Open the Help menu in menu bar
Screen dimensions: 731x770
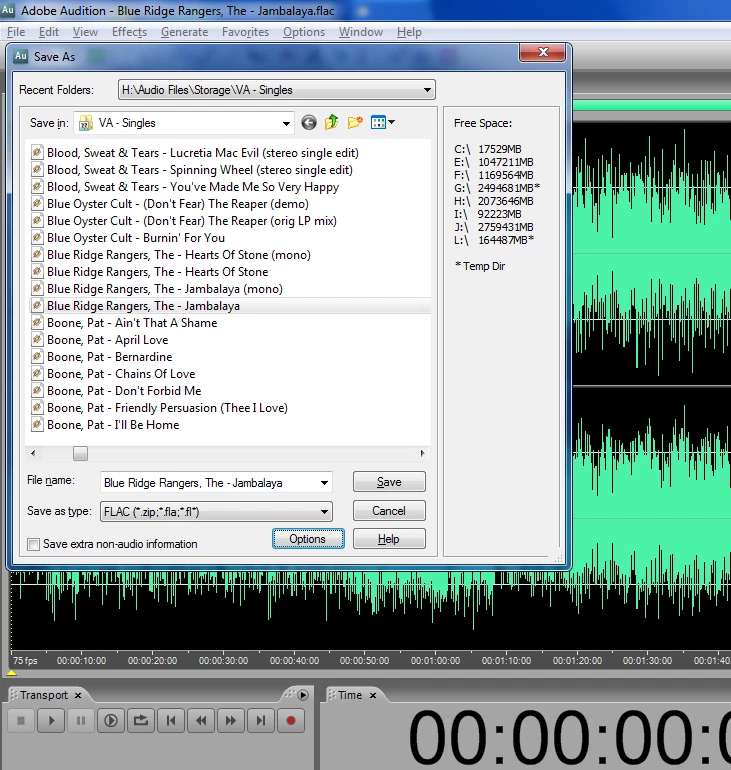pos(409,32)
